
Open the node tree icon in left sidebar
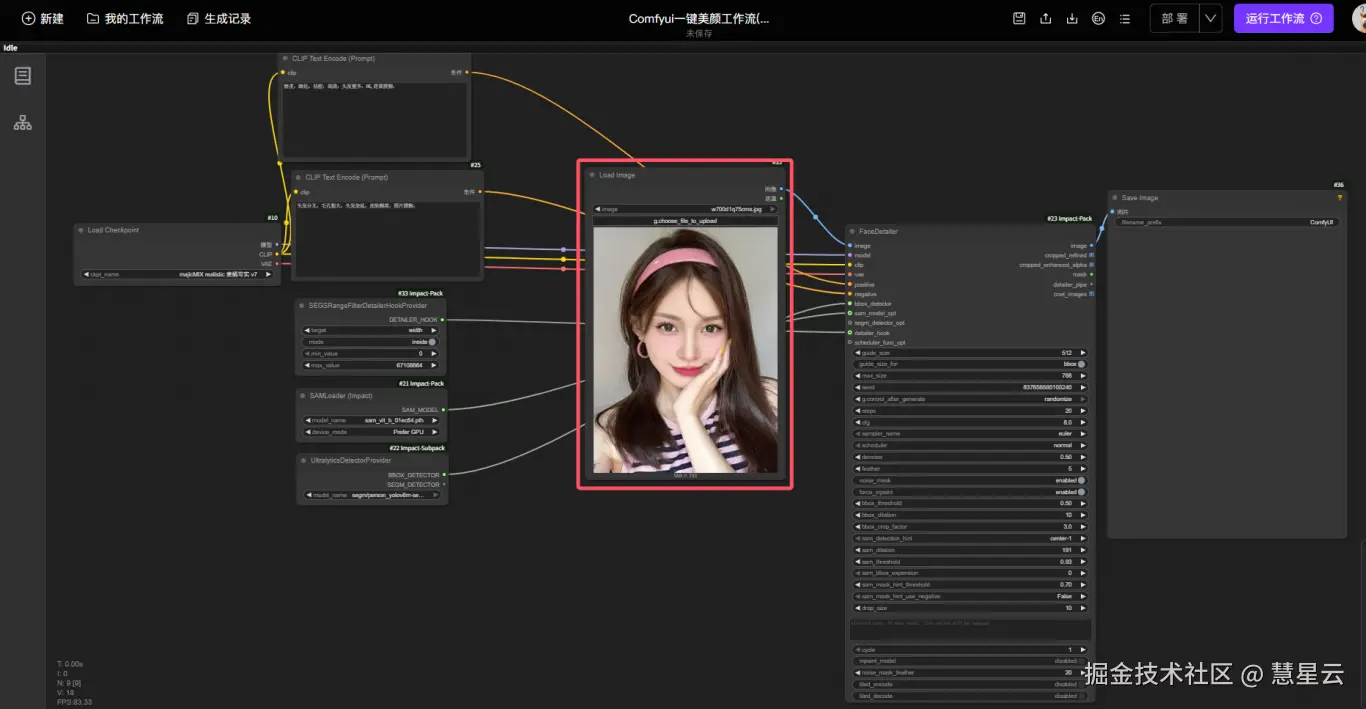22,123
